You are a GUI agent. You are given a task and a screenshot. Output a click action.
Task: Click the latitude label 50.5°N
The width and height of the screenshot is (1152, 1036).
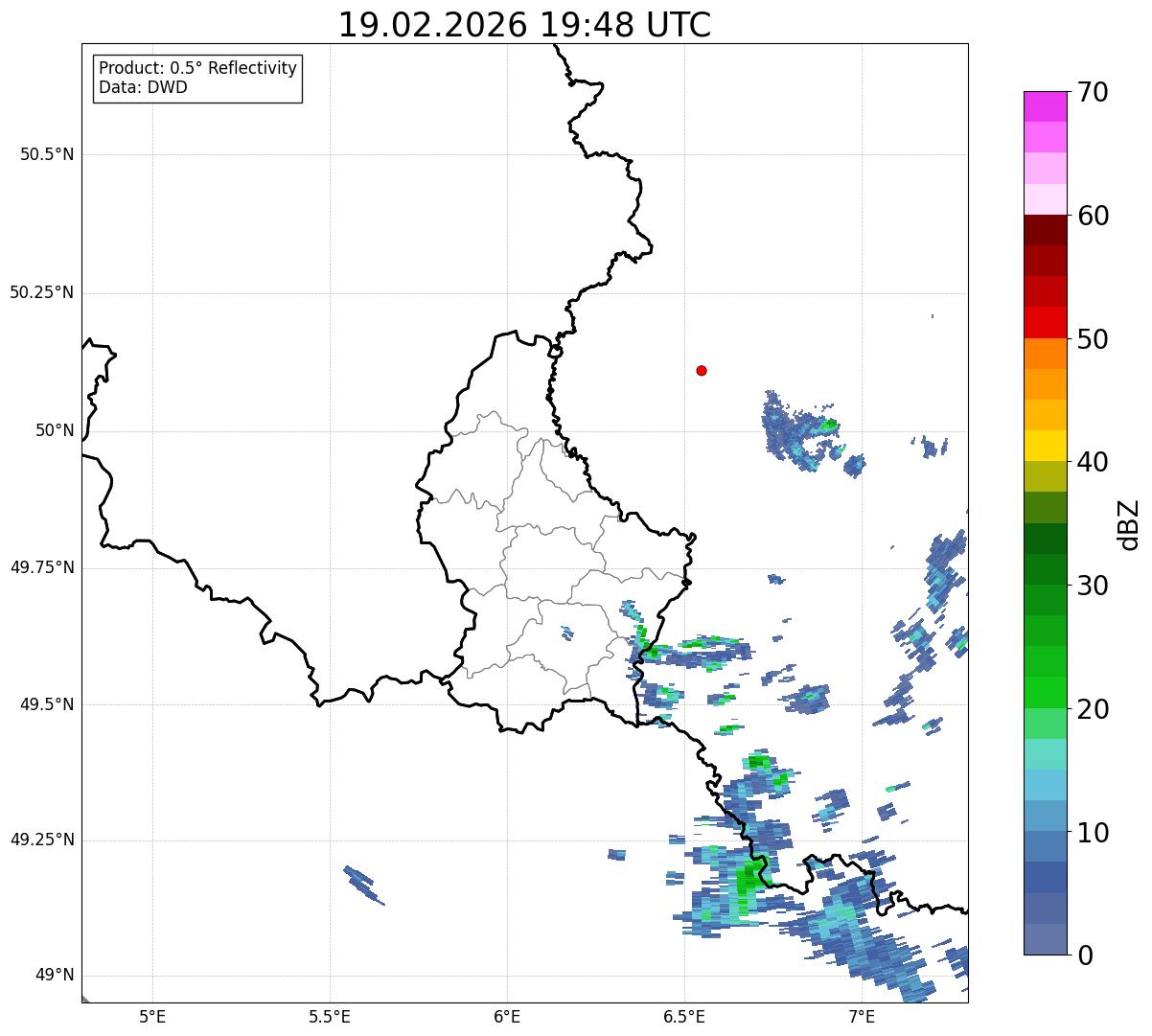coord(47,155)
